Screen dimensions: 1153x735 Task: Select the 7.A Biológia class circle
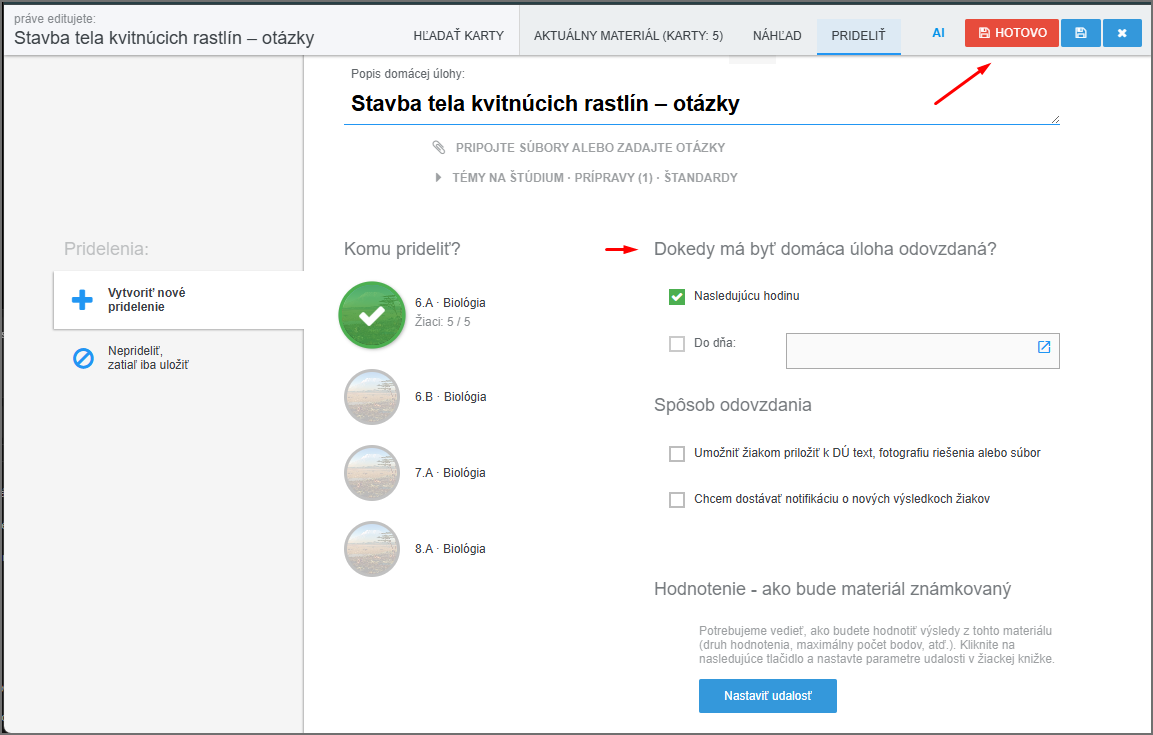coord(372,473)
